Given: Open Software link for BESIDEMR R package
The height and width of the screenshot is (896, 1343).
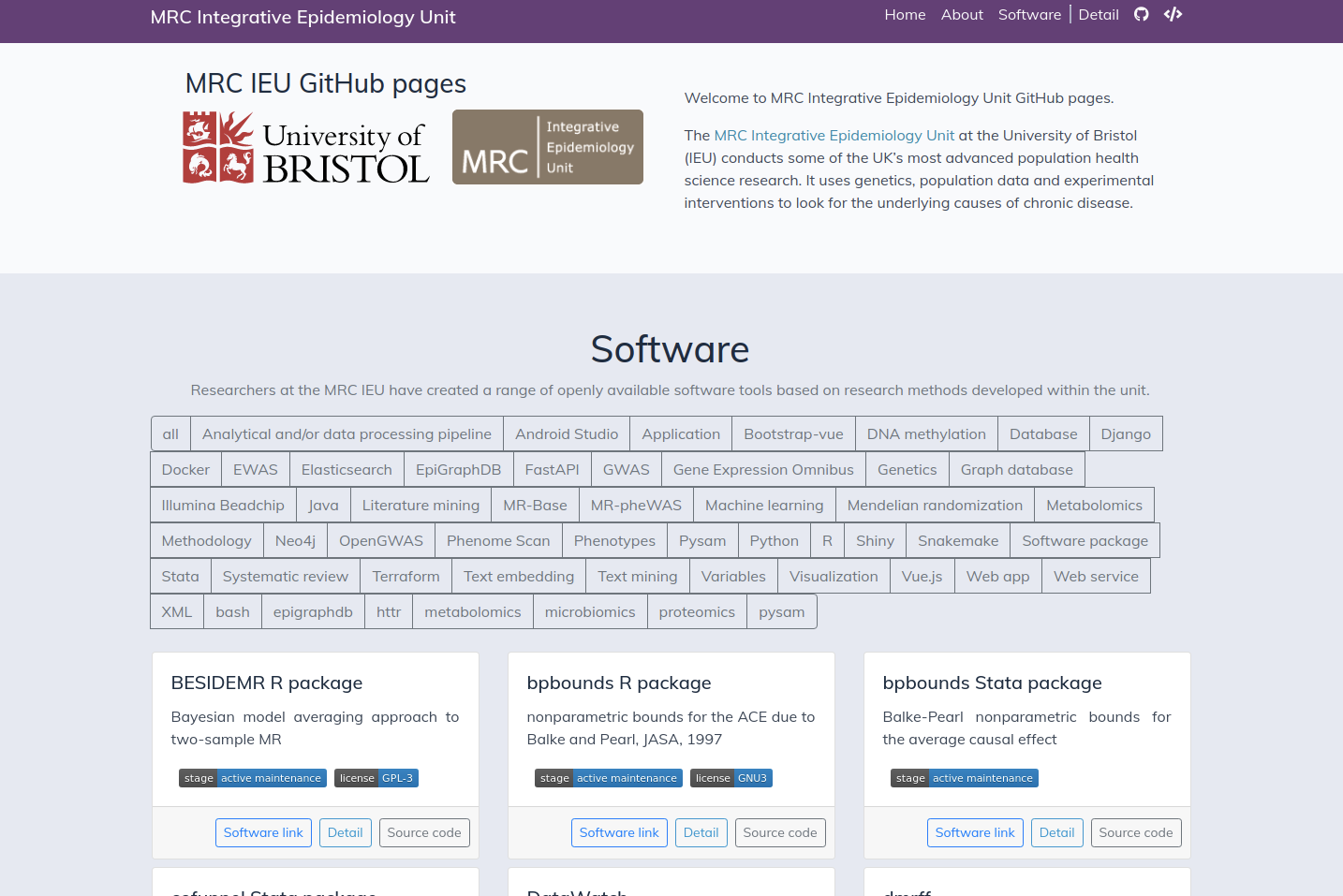Looking at the screenshot, I should tap(263, 832).
